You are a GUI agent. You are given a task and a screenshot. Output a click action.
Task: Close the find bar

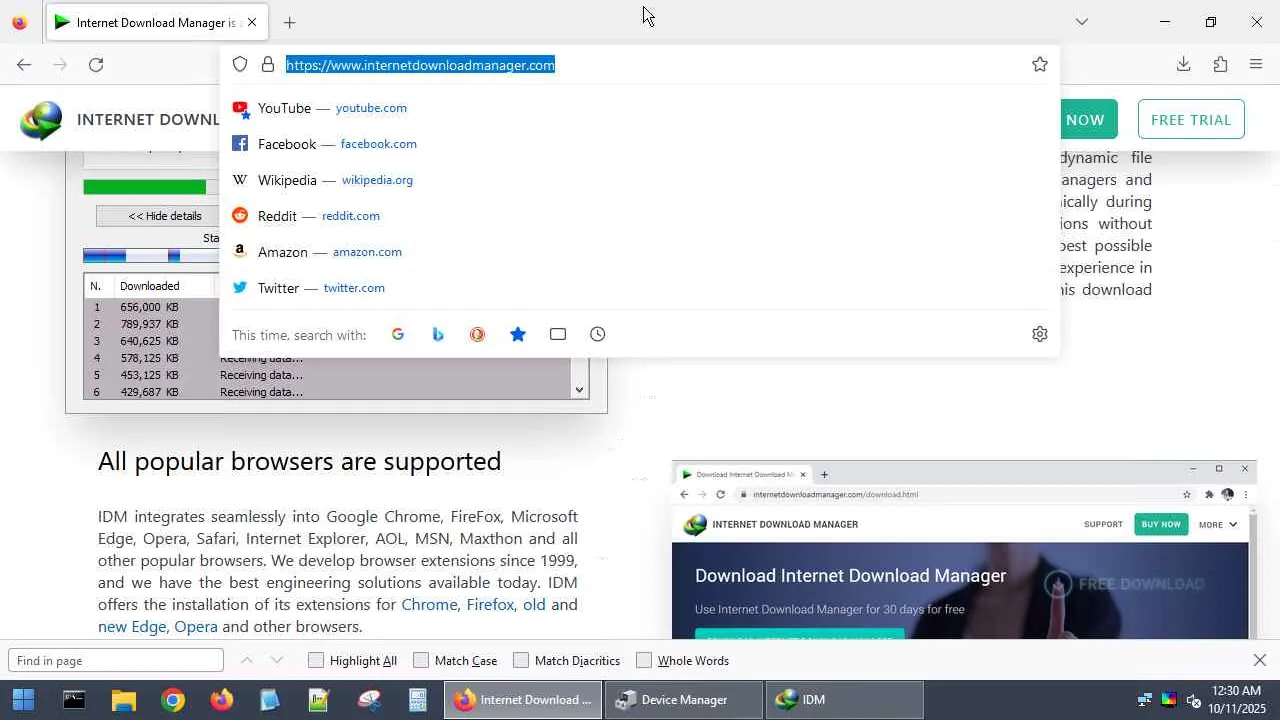pyautogui.click(x=1260, y=660)
